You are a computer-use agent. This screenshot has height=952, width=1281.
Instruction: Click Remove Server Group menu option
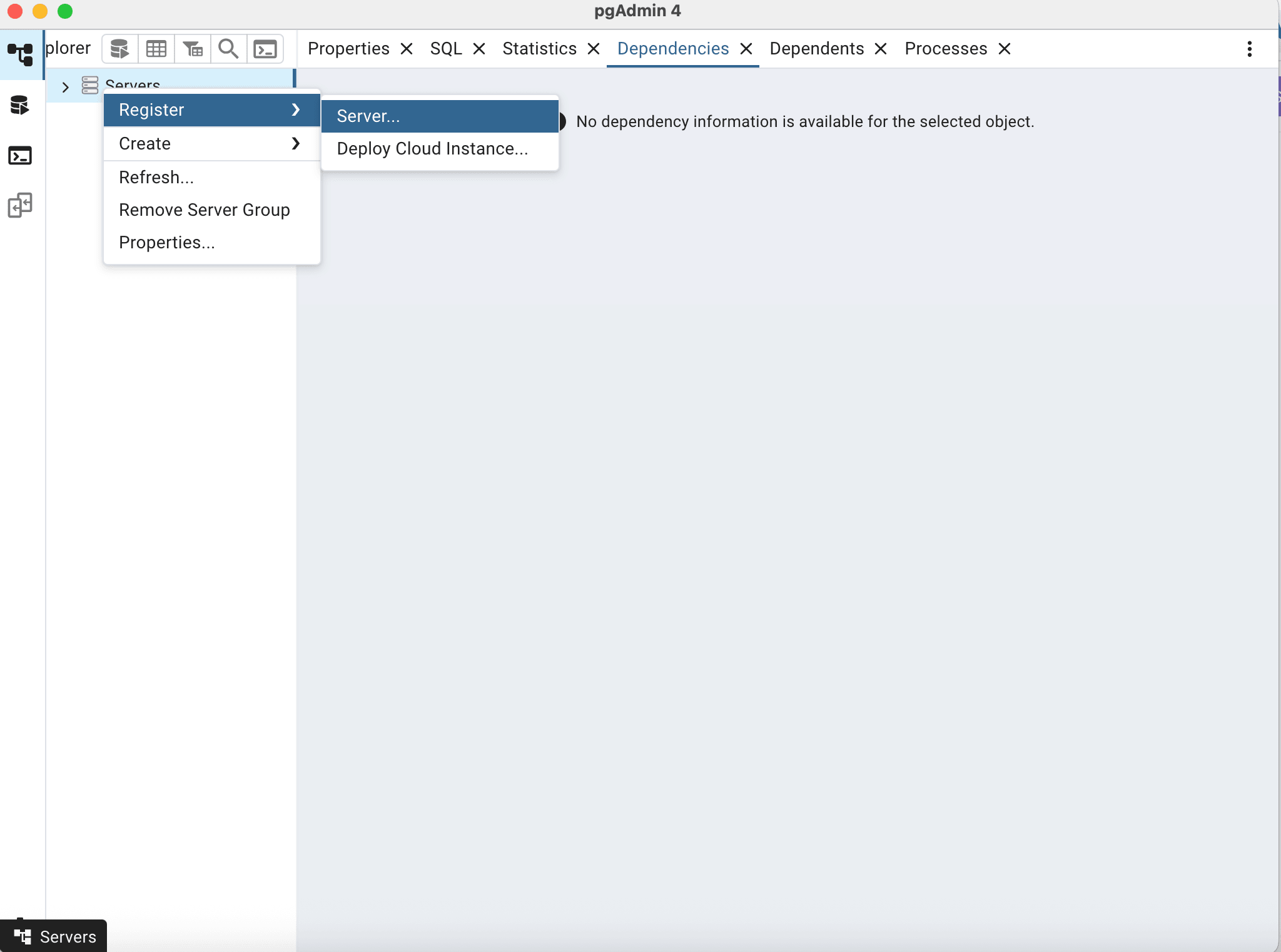point(204,210)
